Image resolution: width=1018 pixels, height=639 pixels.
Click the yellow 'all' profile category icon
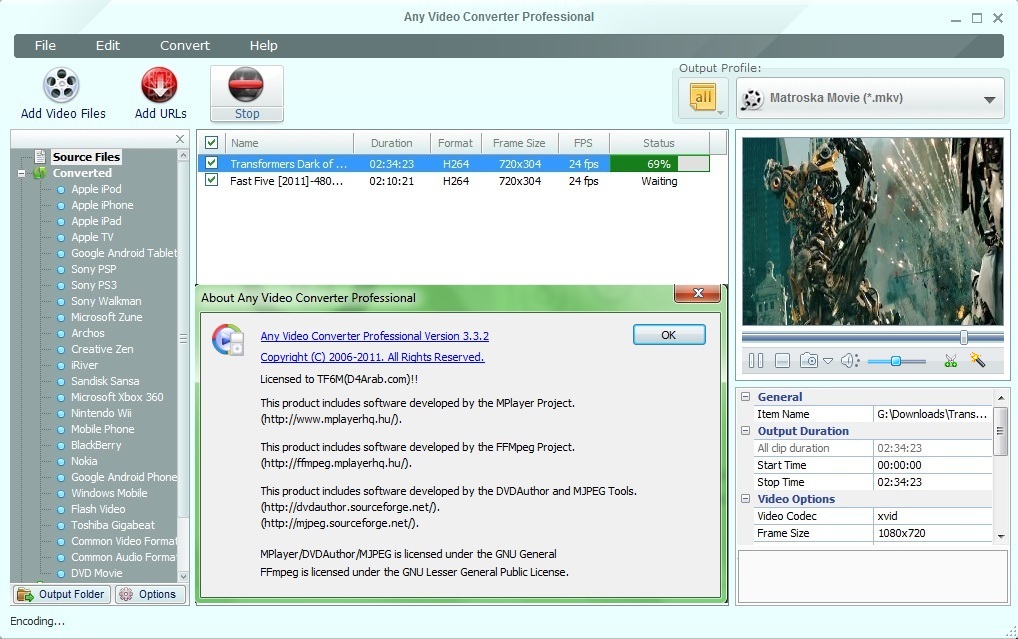coord(703,97)
